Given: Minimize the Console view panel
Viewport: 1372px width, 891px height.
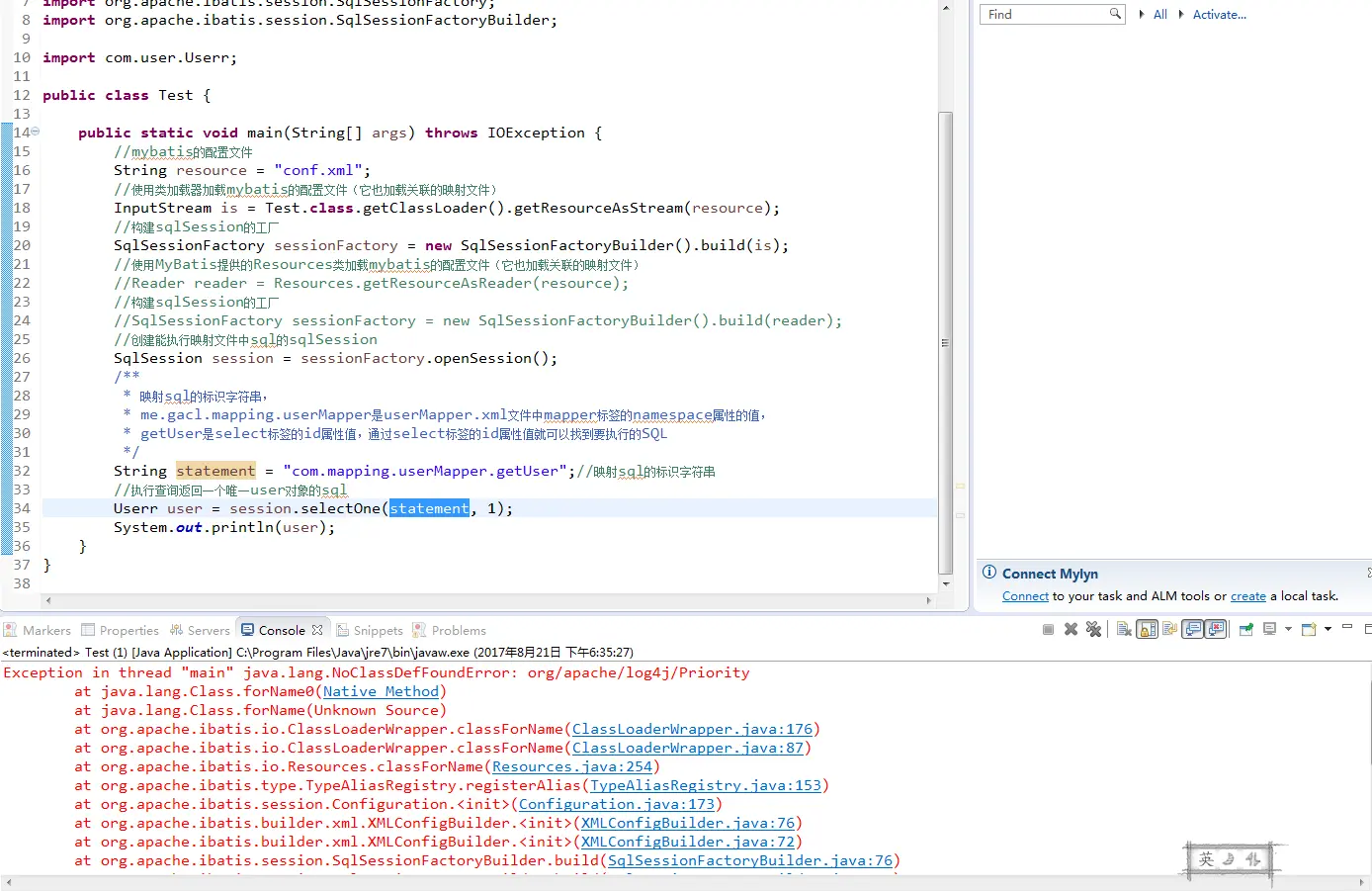Looking at the screenshot, I should [x=1347, y=628].
